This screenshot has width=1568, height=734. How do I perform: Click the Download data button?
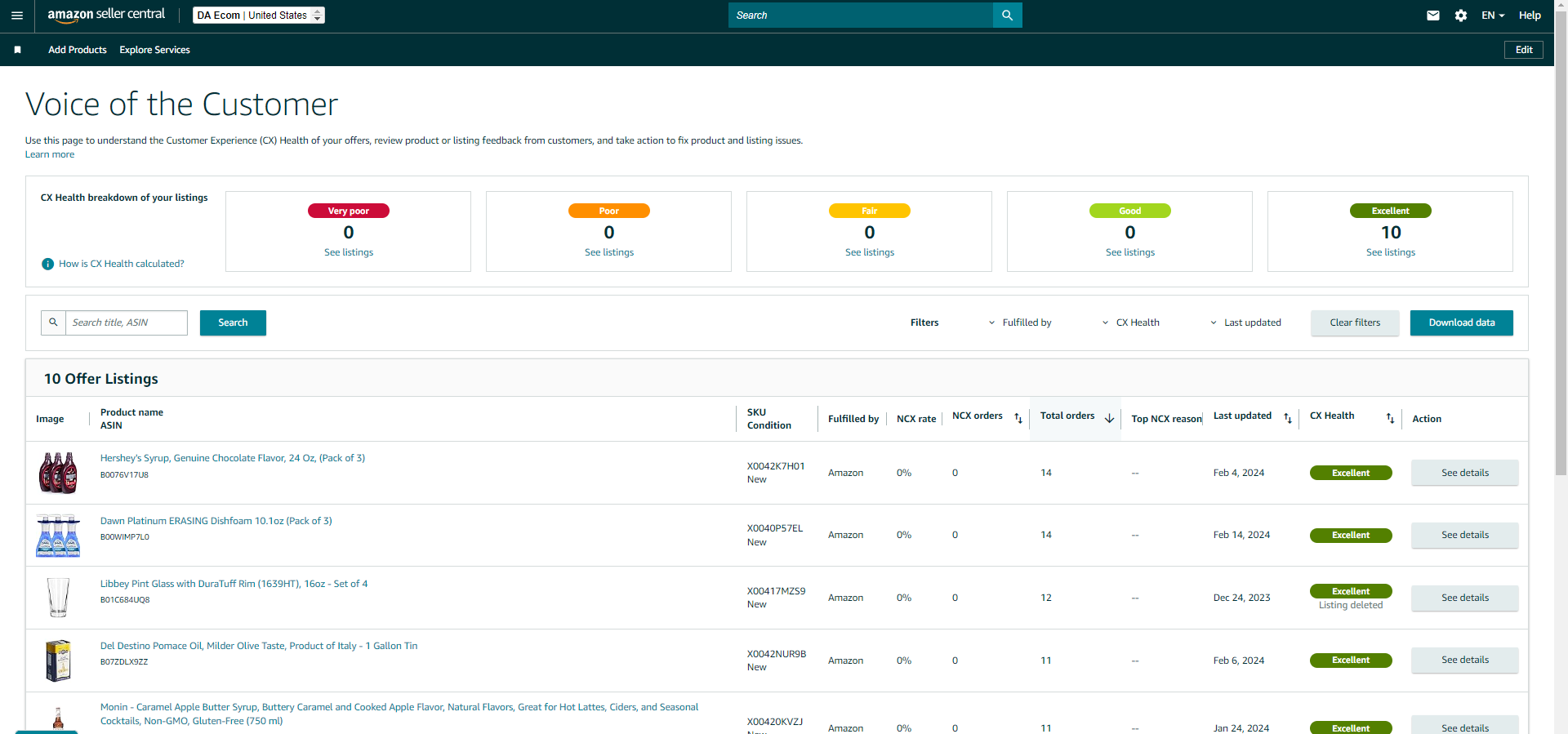point(1462,323)
